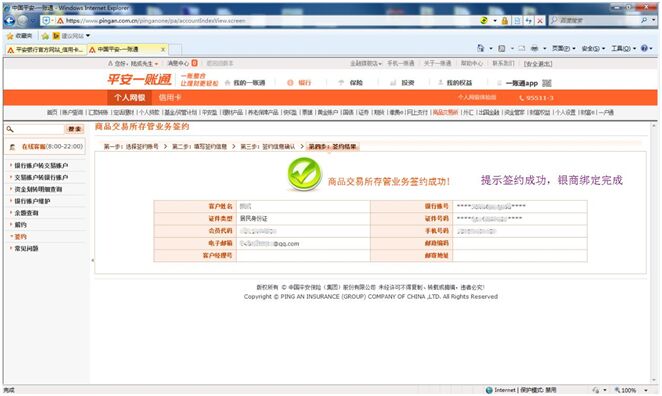Click the 保险 umbrella icon in top navigation
The image size is (662, 396).
point(341,83)
